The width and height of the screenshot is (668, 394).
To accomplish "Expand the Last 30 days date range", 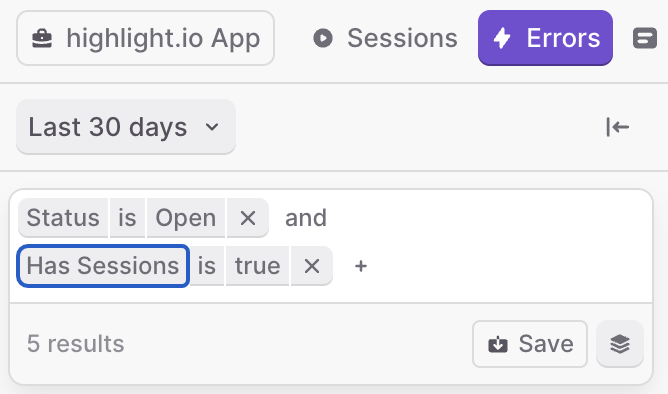I will (126, 127).
